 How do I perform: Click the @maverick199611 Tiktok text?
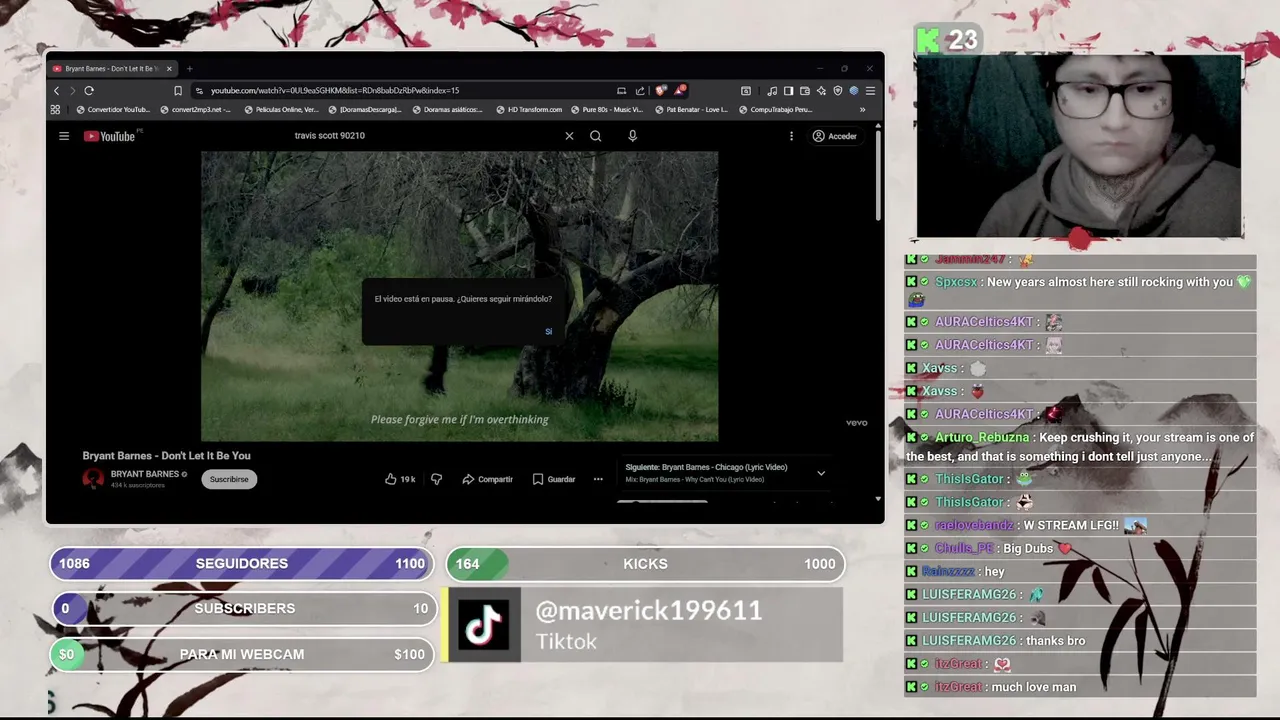click(x=649, y=624)
